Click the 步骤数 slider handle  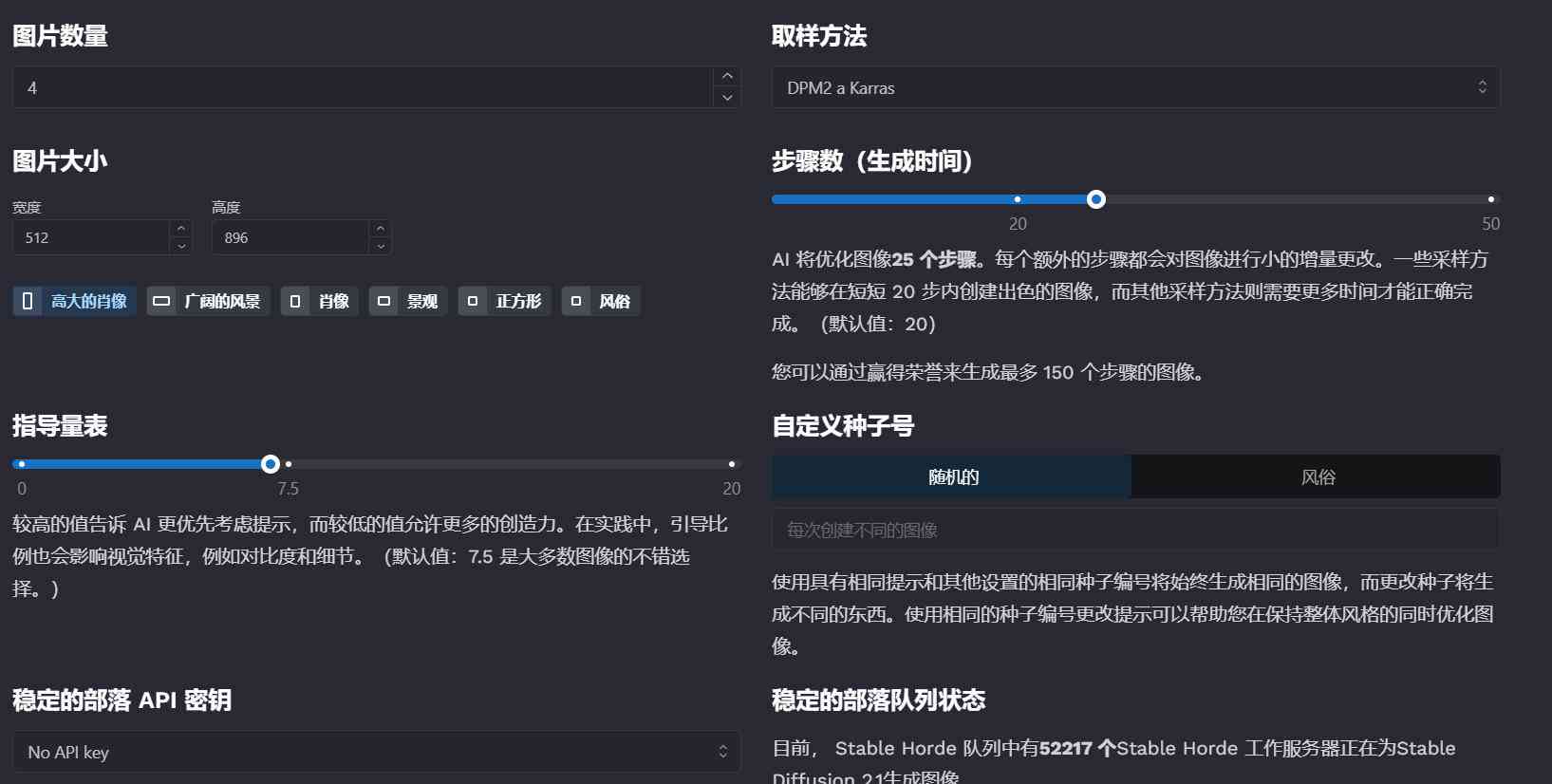[1096, 199]
